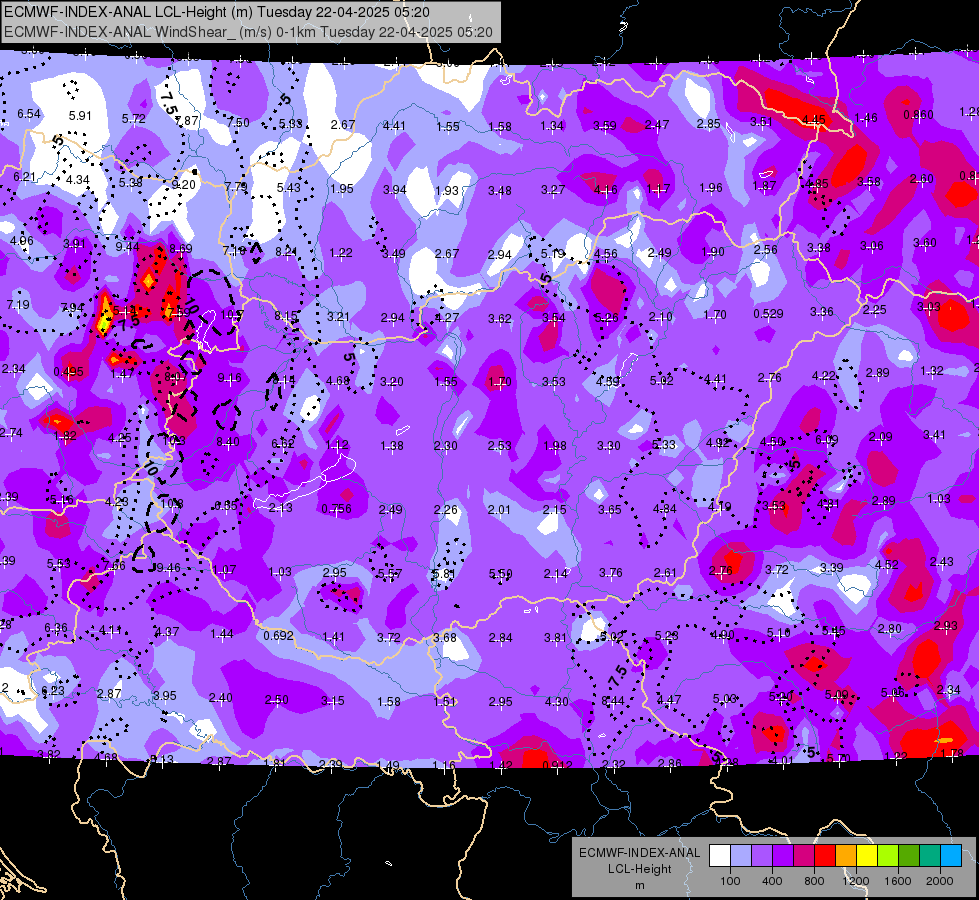Viewport: 979px width, 900px height.
Task: Click the teal-green legend color swatch
Action: coord(930,856)
